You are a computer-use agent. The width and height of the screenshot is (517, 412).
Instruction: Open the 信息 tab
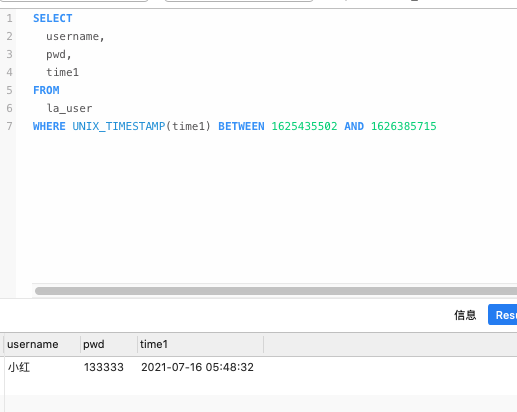465,315
